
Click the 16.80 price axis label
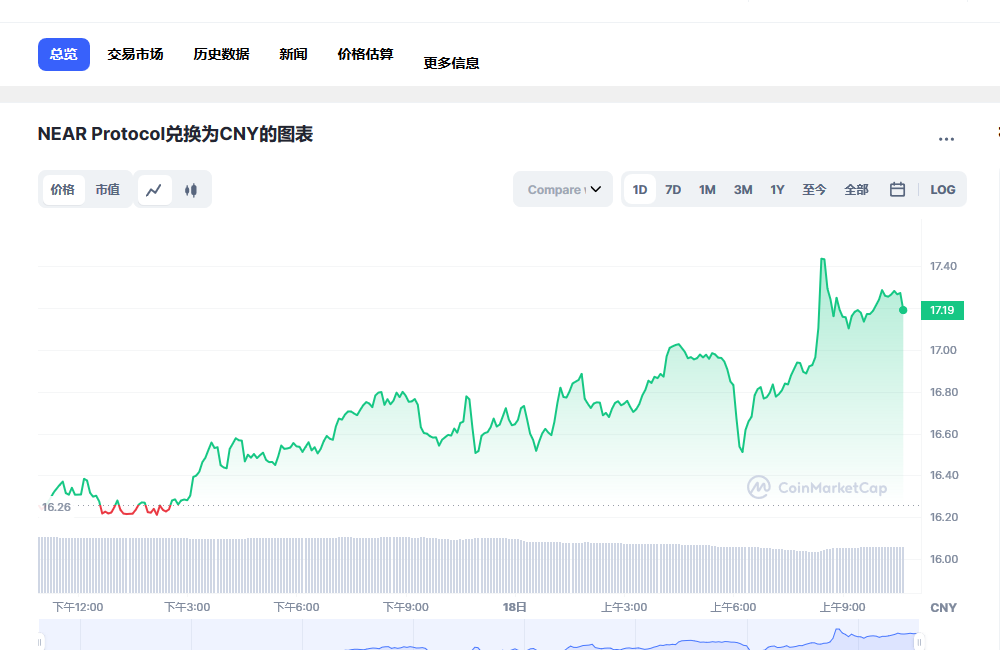[944, 392]
